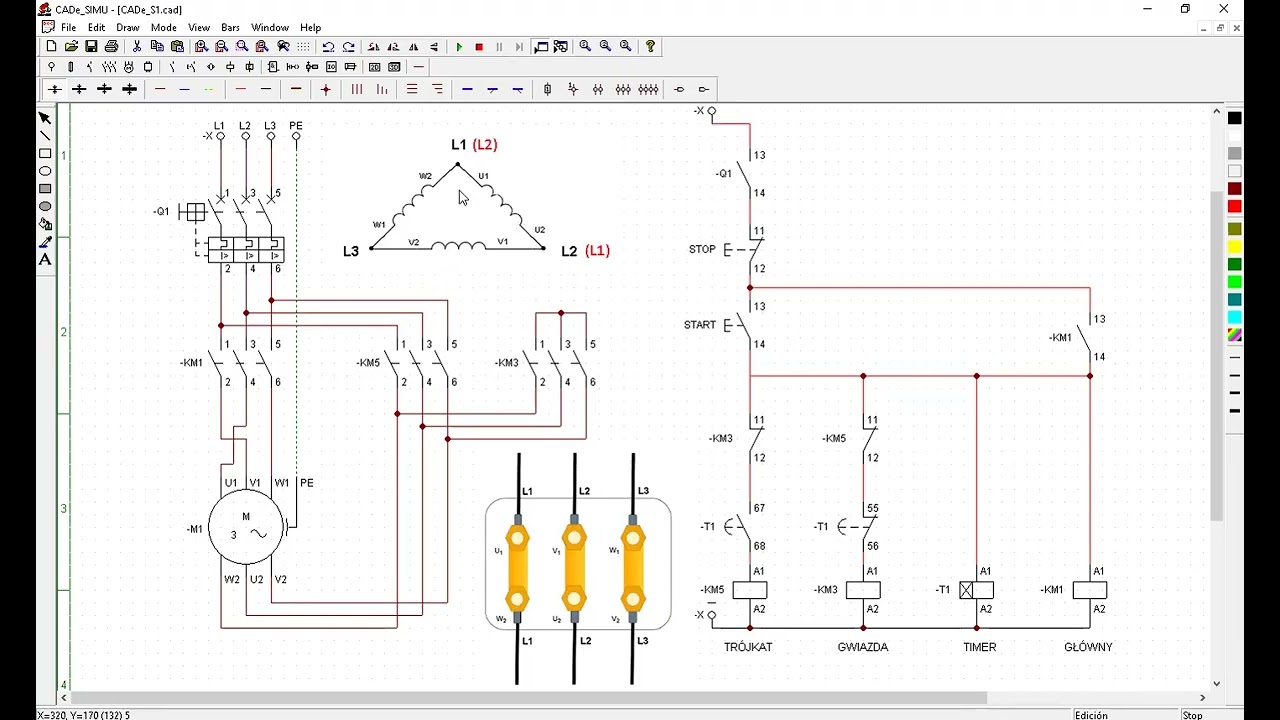Select the arrow pointer tool
The width and height of the screenshot is (1280, 720).
click(45, 118)
